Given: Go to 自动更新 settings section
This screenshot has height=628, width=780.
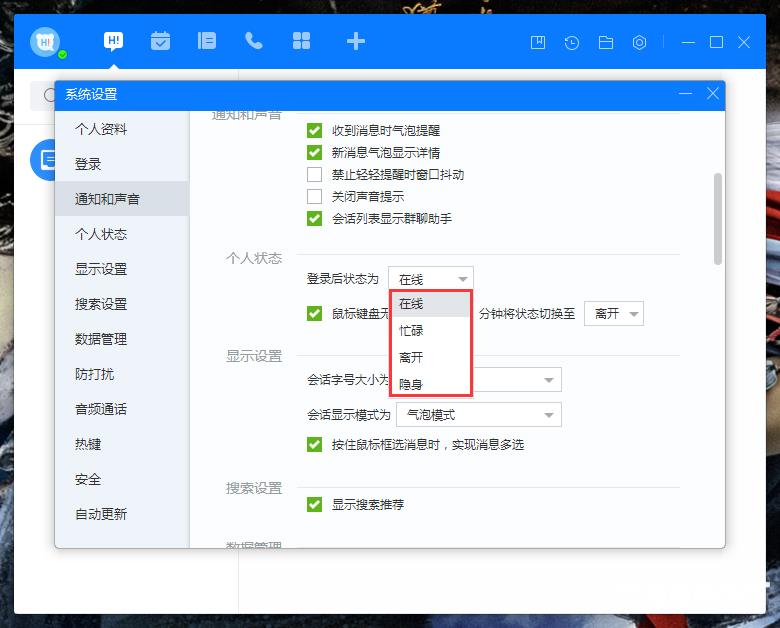Looking at the screenshot, I should (122, 514).
